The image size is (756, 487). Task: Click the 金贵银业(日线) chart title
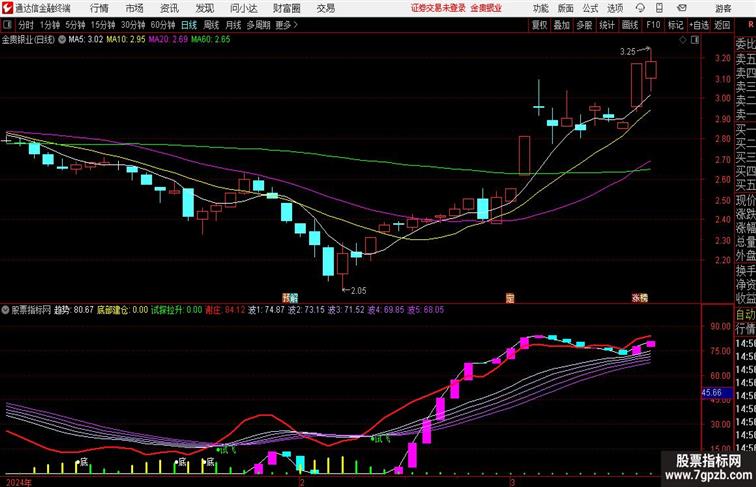coord(28,40)
